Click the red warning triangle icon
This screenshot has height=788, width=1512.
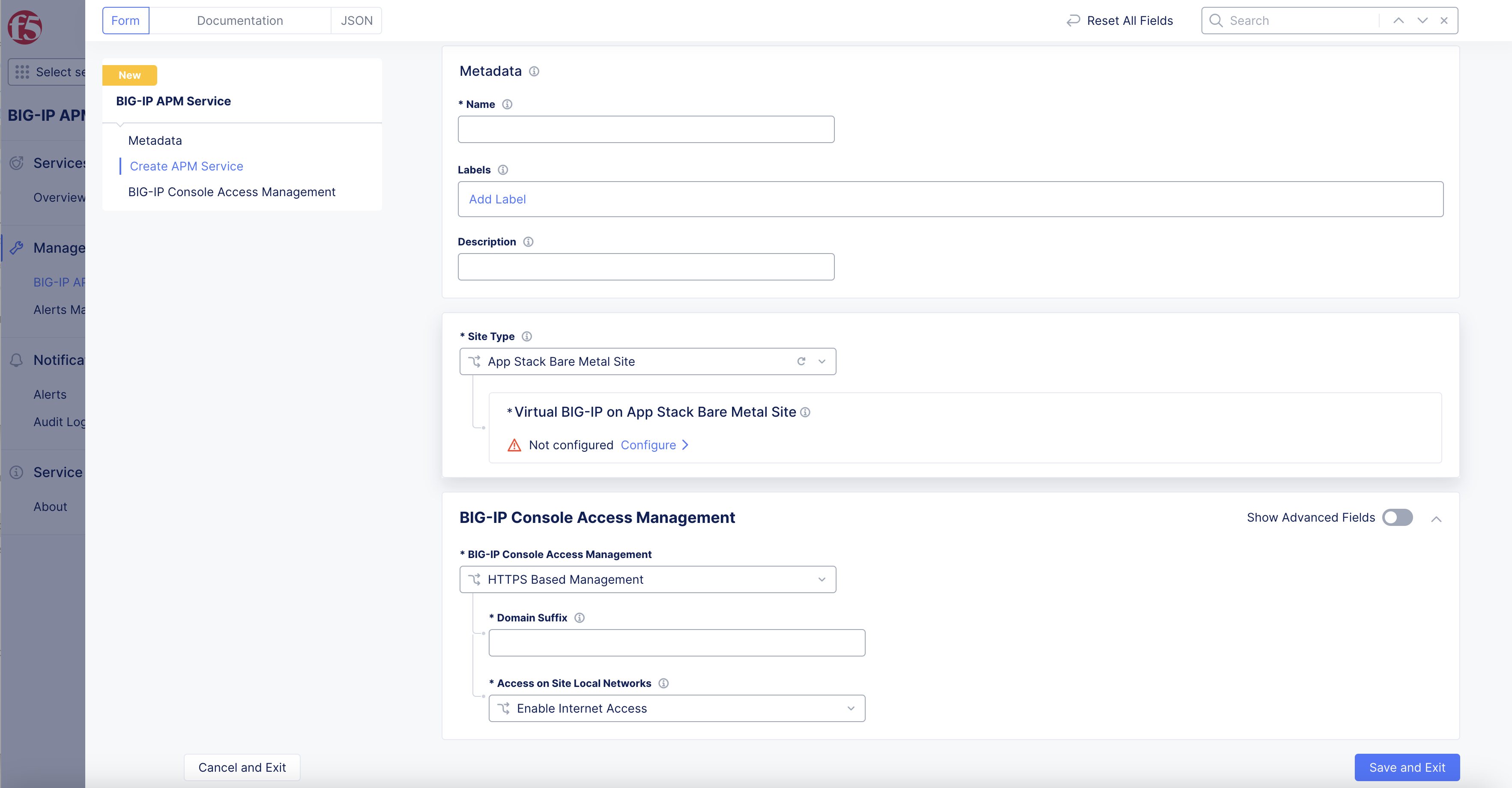pos(514,445)
